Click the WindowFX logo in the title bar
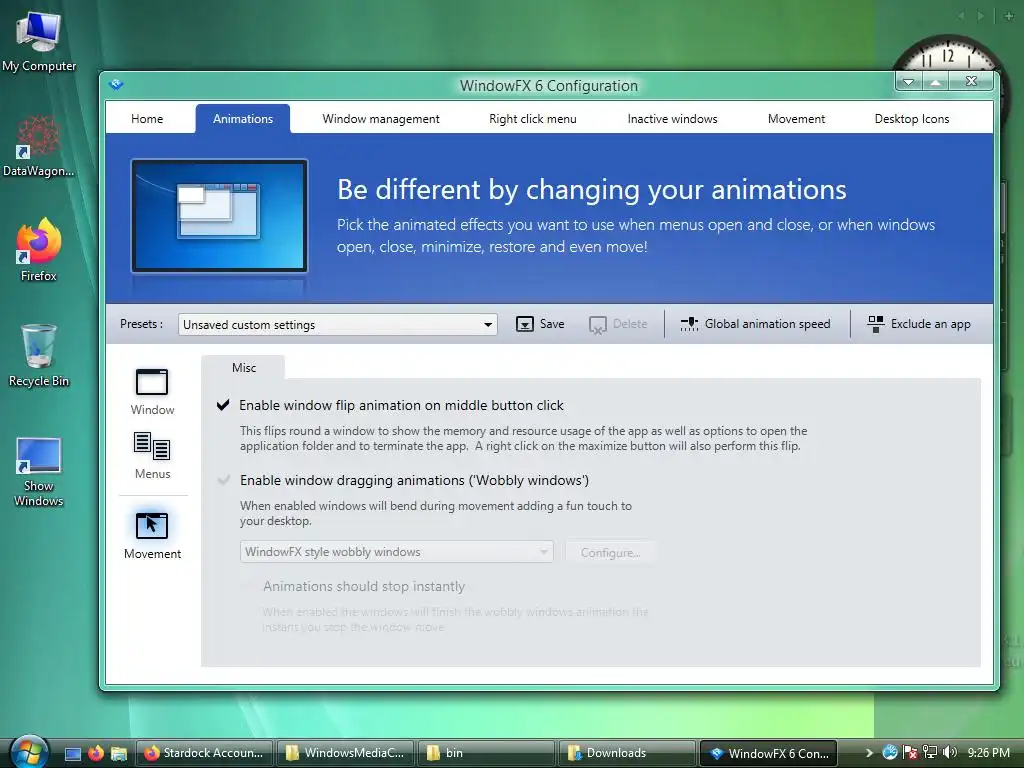1024x768 pixels. (x=116, y=84)
